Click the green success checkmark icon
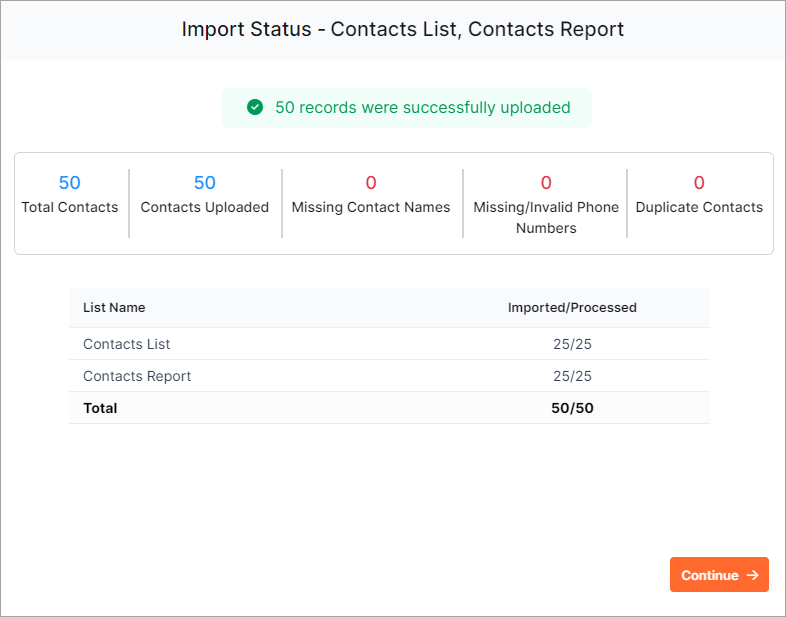786x617 pixels. point(255,107)
